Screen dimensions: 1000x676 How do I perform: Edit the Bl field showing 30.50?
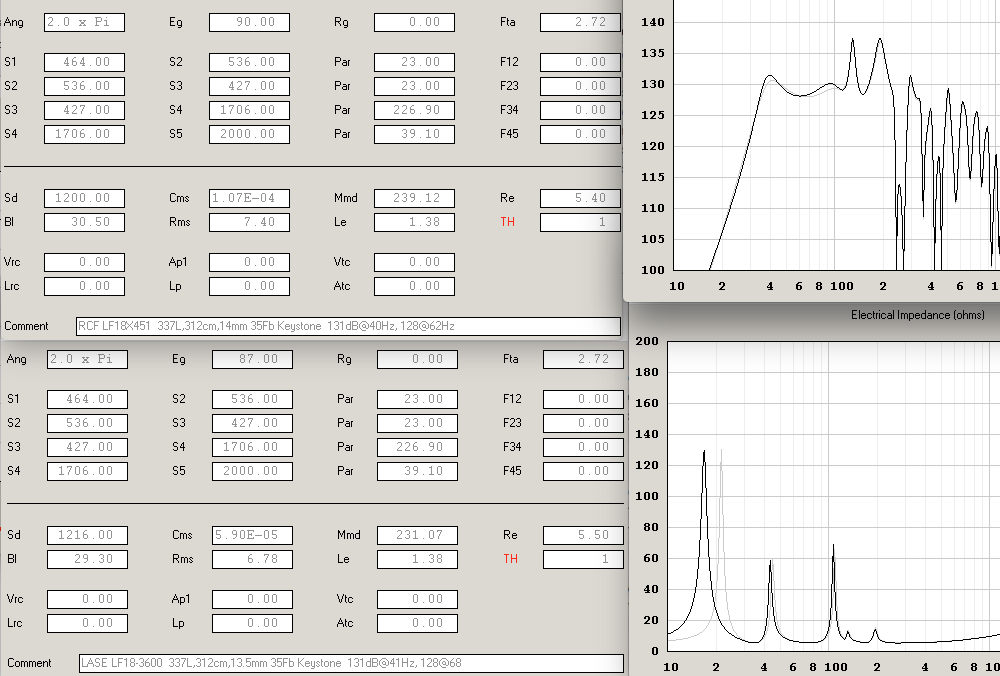pos(84,223)
